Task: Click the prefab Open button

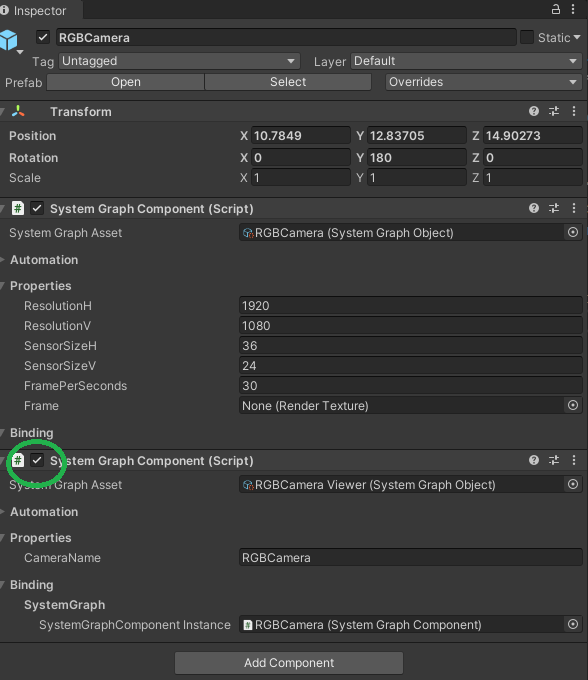Action: [126, 82]
